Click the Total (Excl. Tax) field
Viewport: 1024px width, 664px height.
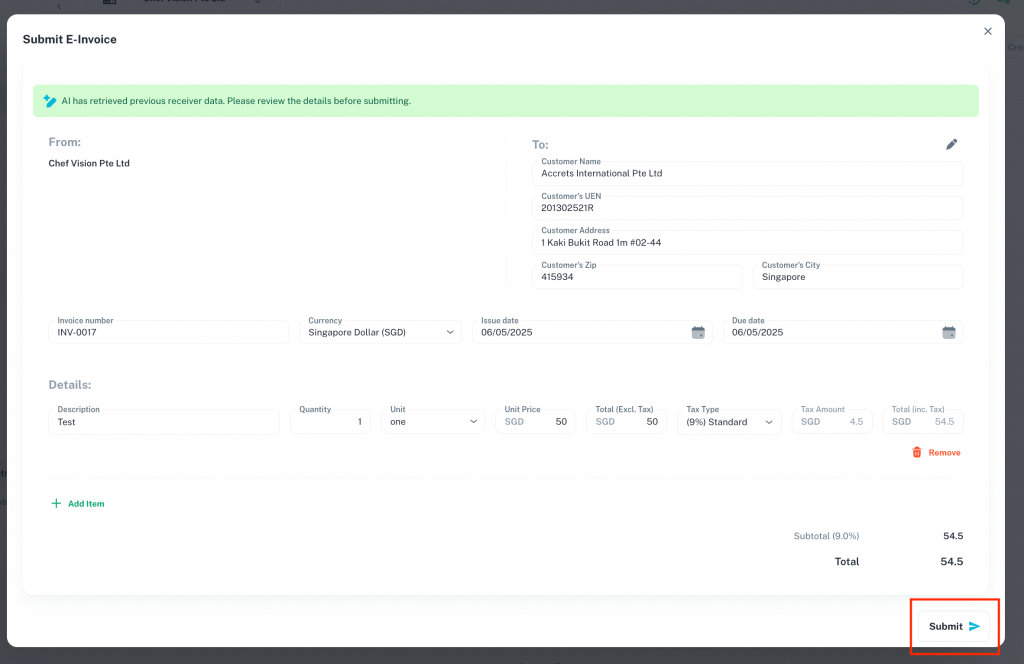(626, 422)
